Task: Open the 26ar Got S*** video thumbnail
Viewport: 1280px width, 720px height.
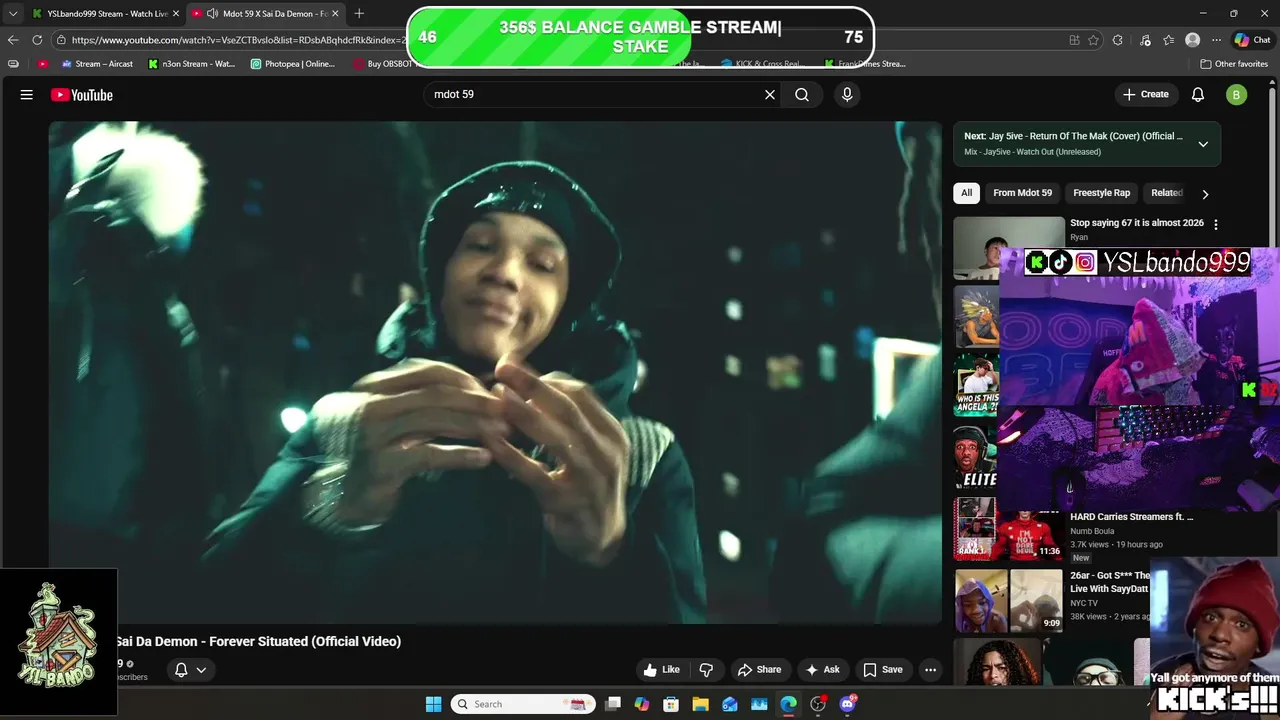Action: [x=1008, y=600]
